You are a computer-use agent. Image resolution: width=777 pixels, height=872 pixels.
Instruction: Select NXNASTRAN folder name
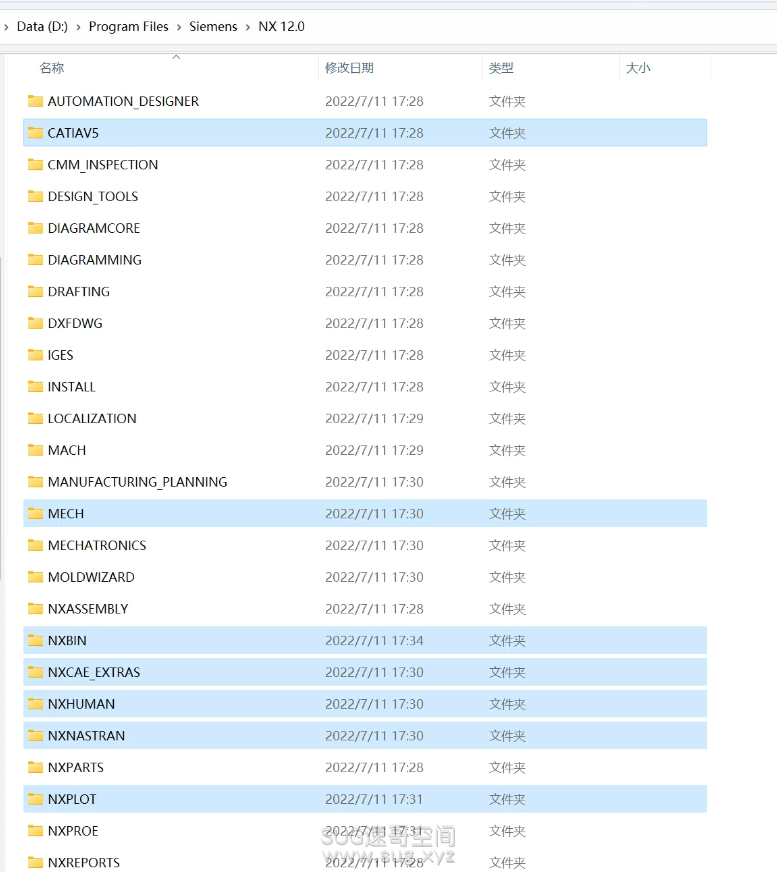86,735
